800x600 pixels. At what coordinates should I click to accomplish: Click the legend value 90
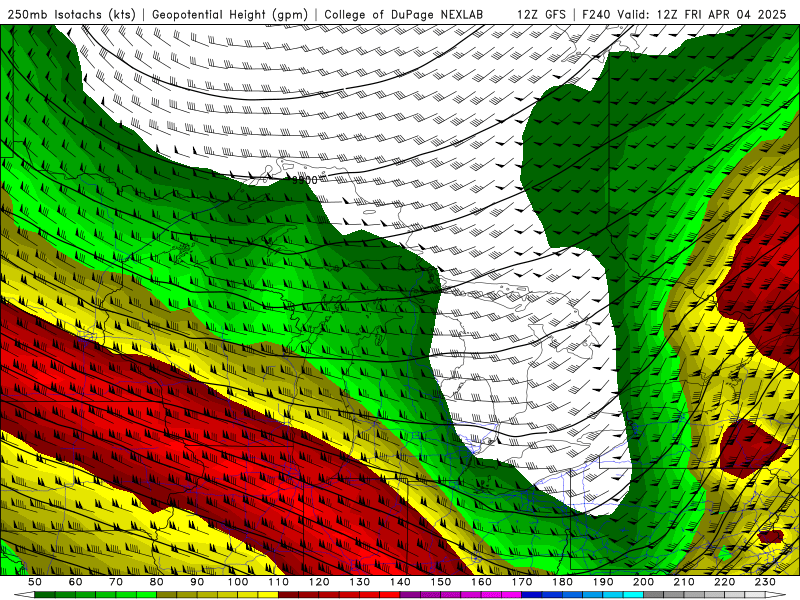[x=197, y=582]
